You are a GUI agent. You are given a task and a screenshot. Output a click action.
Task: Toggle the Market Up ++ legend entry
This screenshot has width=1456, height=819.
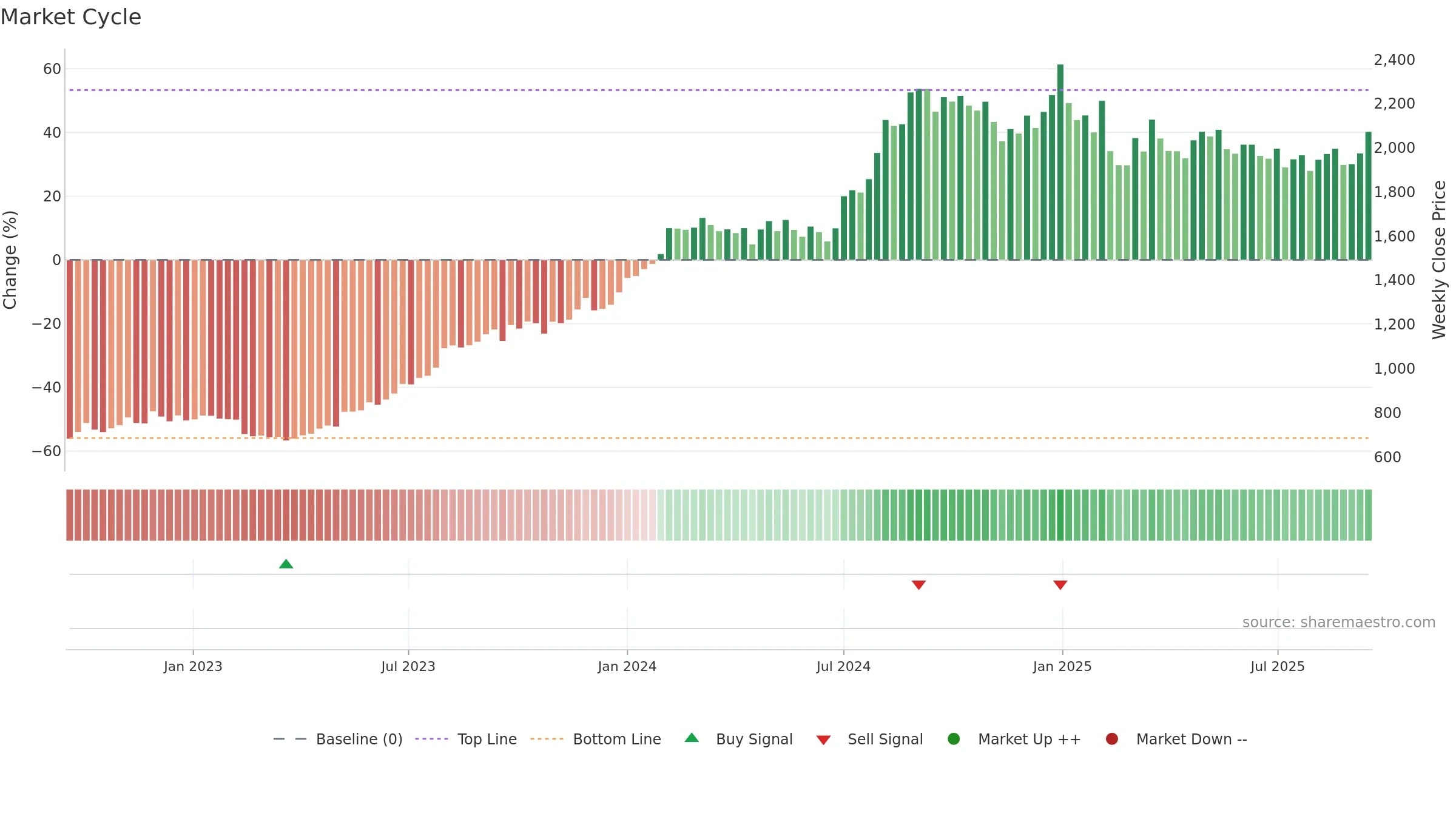tap(1014, 739)
